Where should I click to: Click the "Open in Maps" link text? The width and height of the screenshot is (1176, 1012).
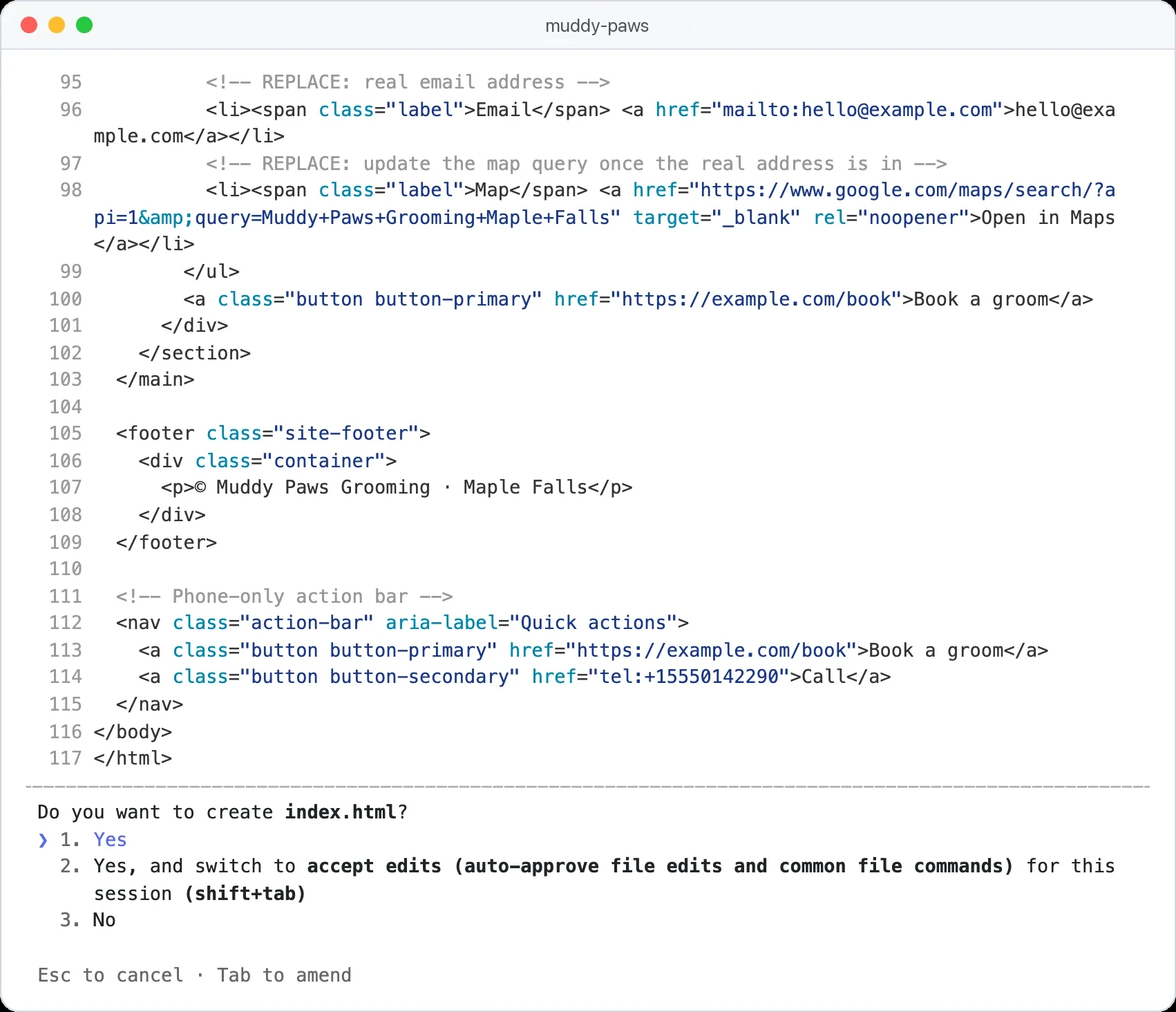[x=1048, y=218]
